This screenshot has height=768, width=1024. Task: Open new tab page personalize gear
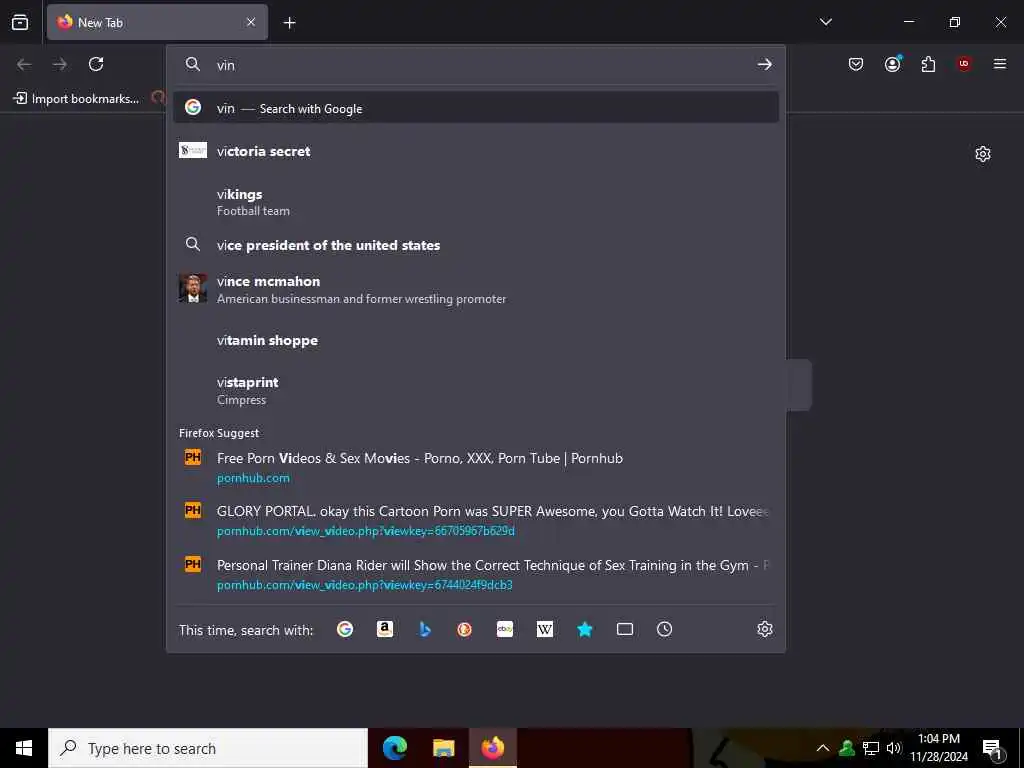point(983,154)
